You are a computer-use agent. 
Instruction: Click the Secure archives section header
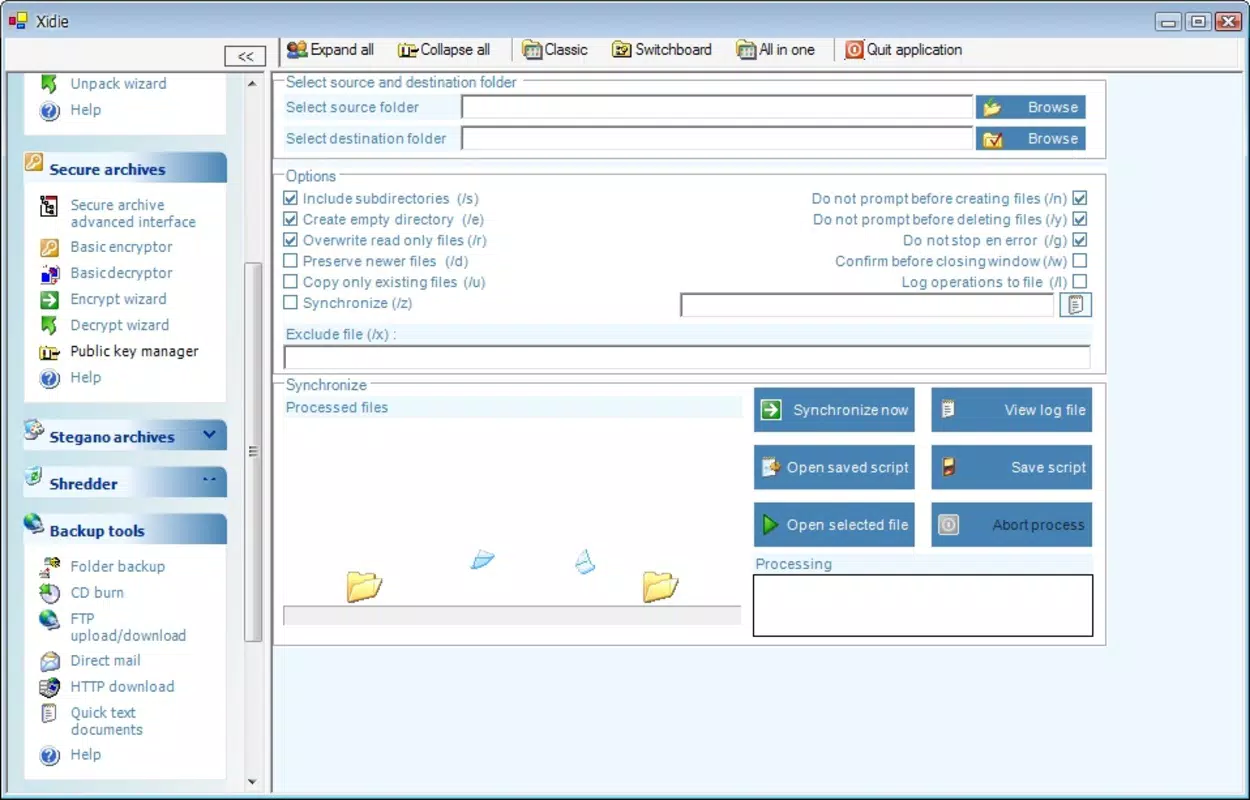point(125,168)
